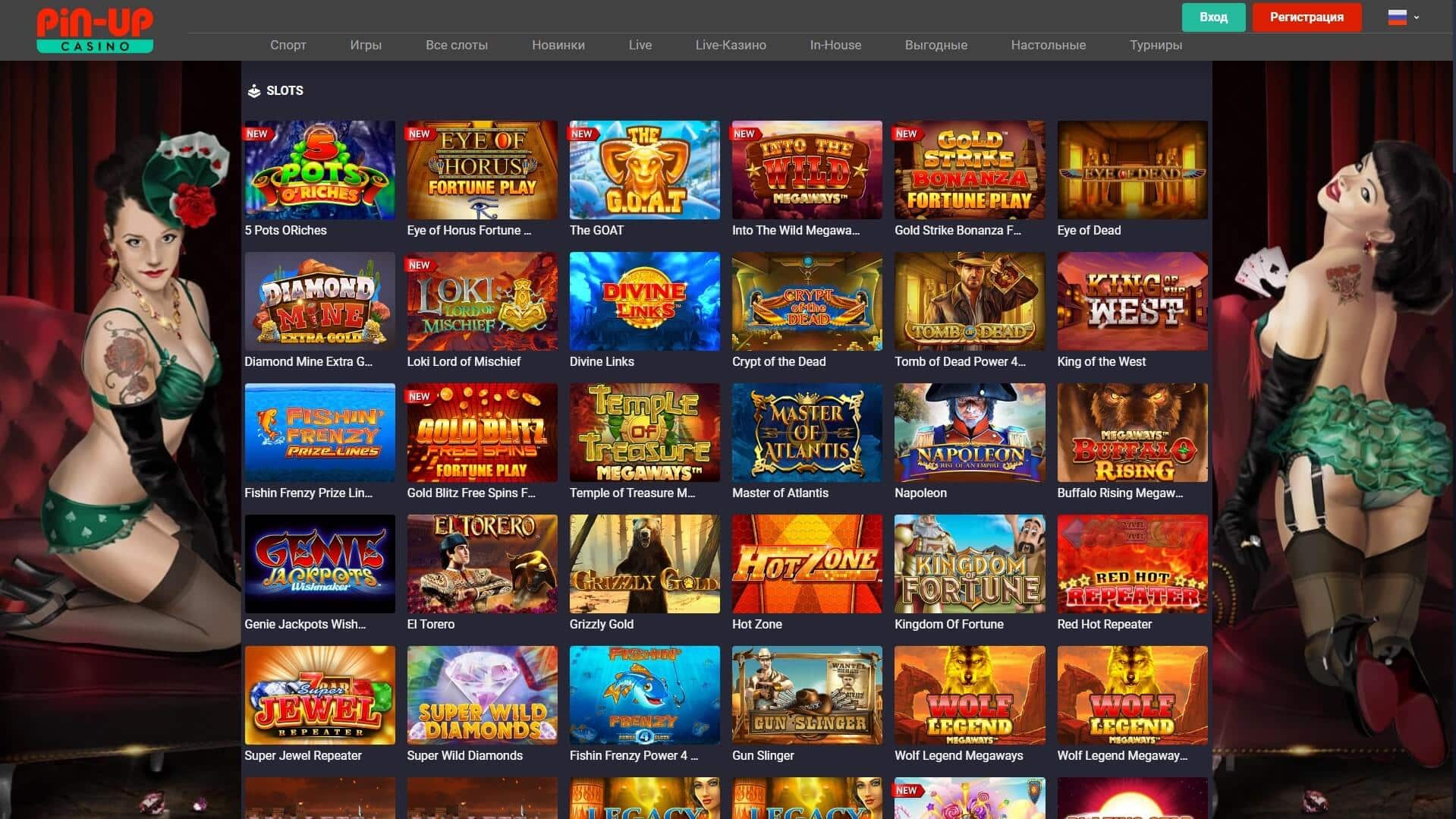Click the 'Napoleon' title text
This screenshot has width=1456, height=819.
[920, 493]
